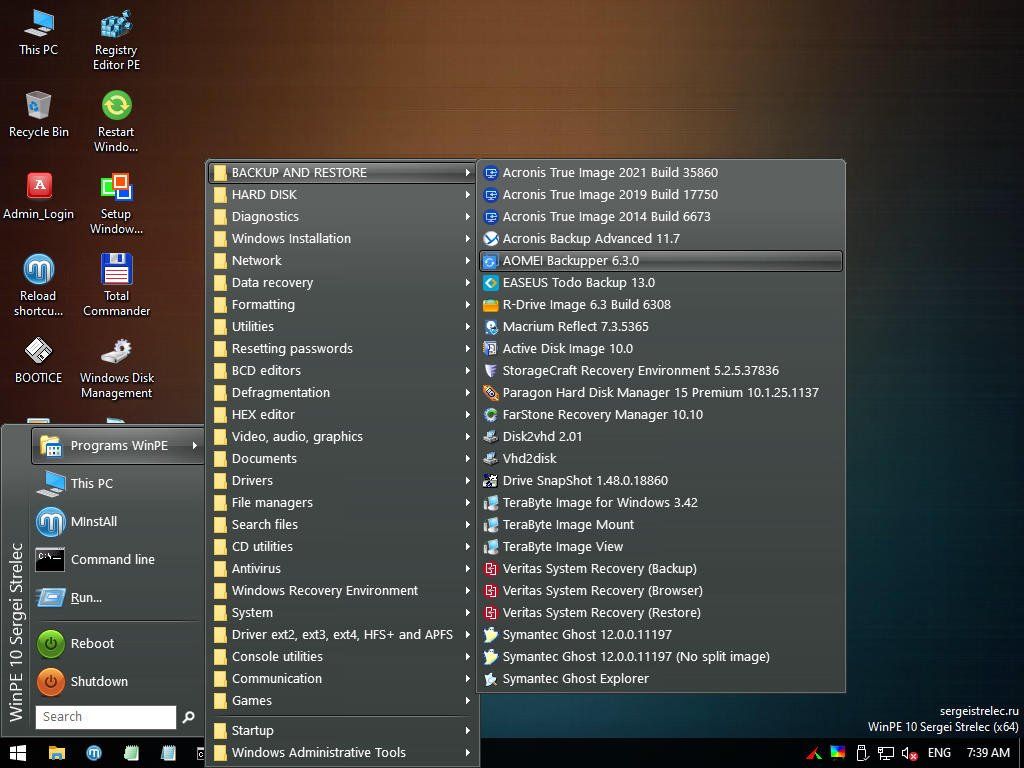Open File Explorer from the taskbar
The height and width of the screenshot is (768, 1024).
coord(57,753)
